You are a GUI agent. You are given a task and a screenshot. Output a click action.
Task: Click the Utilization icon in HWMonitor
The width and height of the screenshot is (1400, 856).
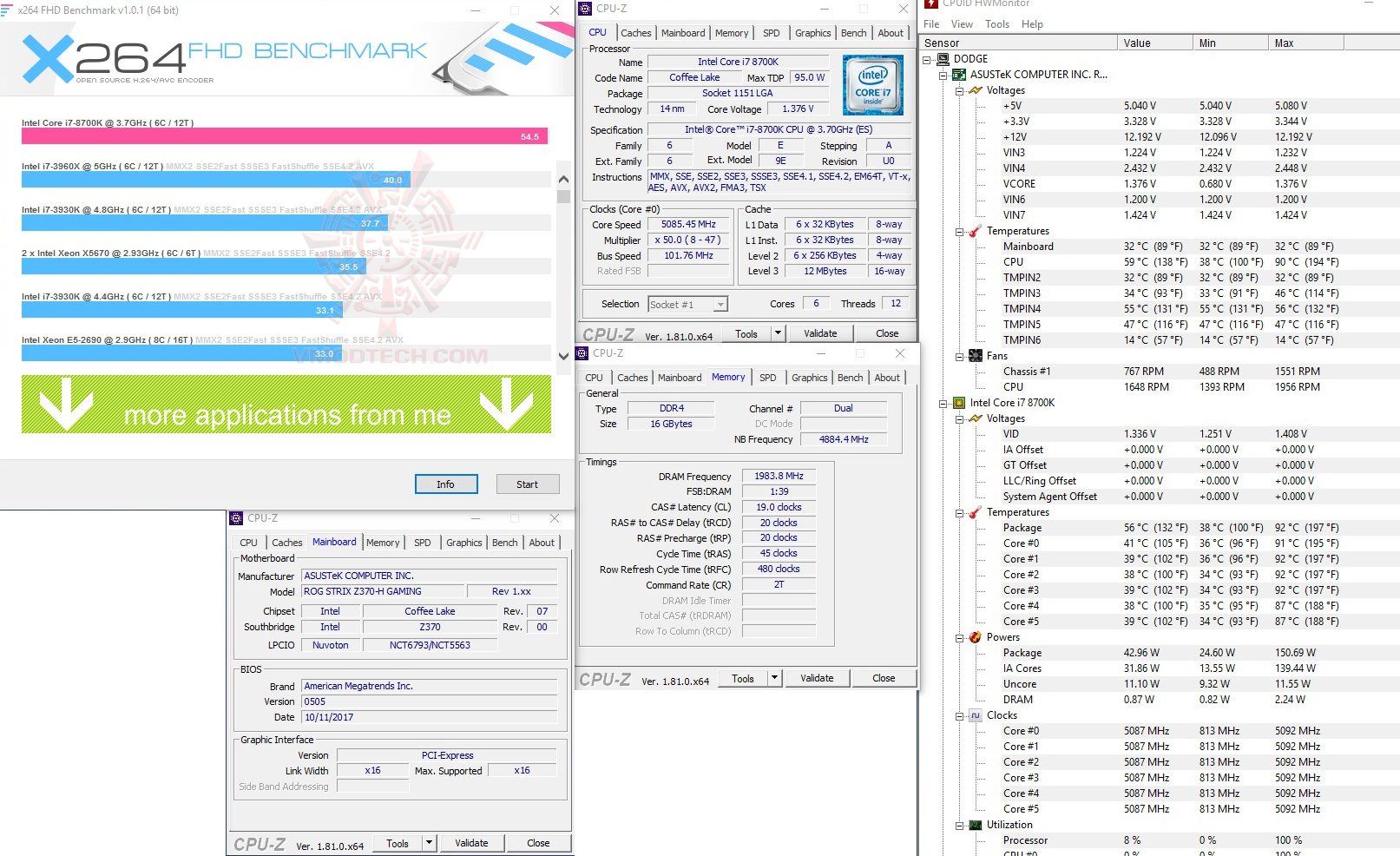click(976, 825)
